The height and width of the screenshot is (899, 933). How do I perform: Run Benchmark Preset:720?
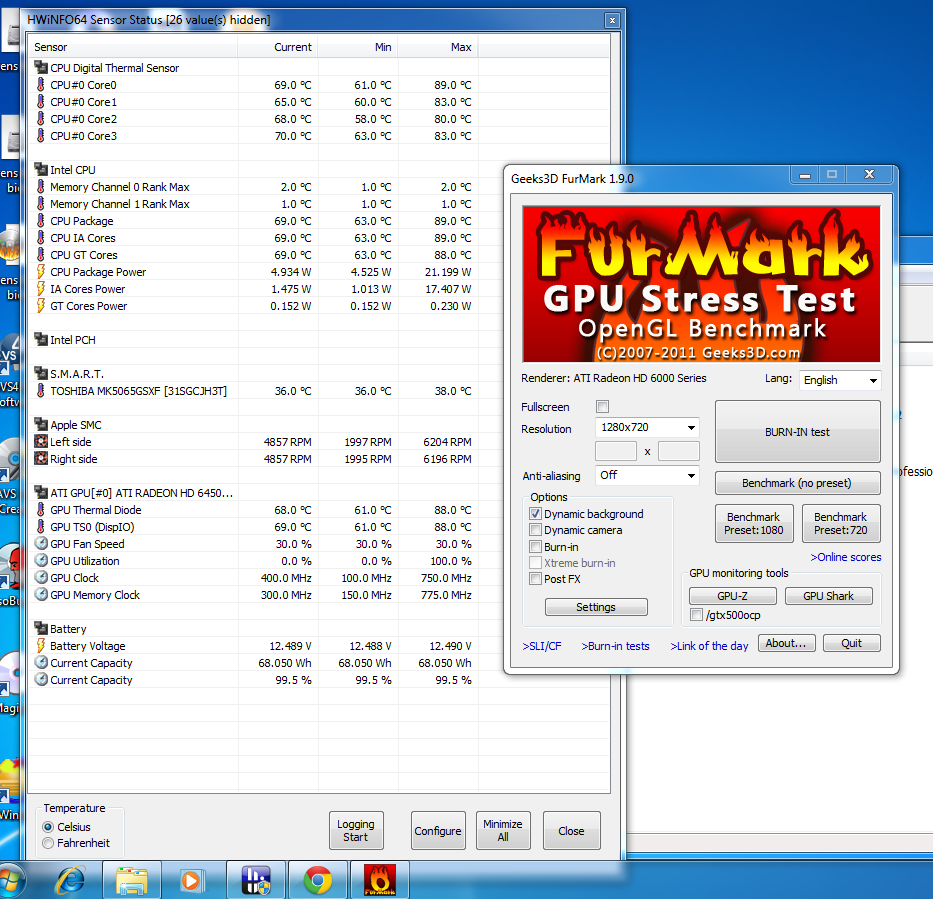pyautogui.click(x=841, y=524)
